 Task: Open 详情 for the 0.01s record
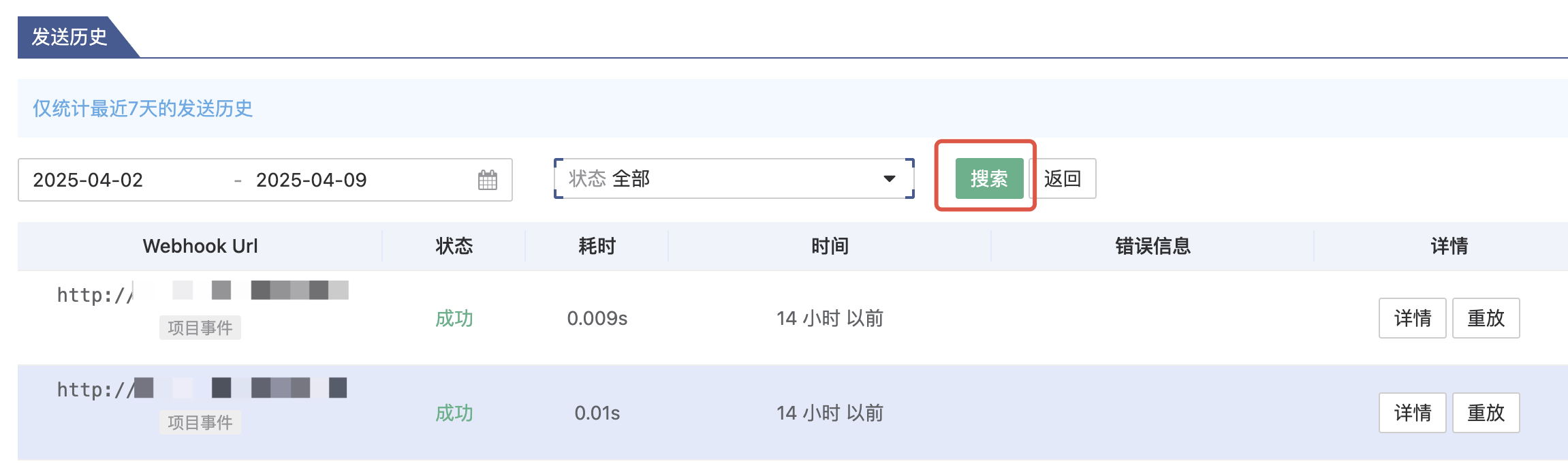pyautogui.click(x=1412, y=413)
